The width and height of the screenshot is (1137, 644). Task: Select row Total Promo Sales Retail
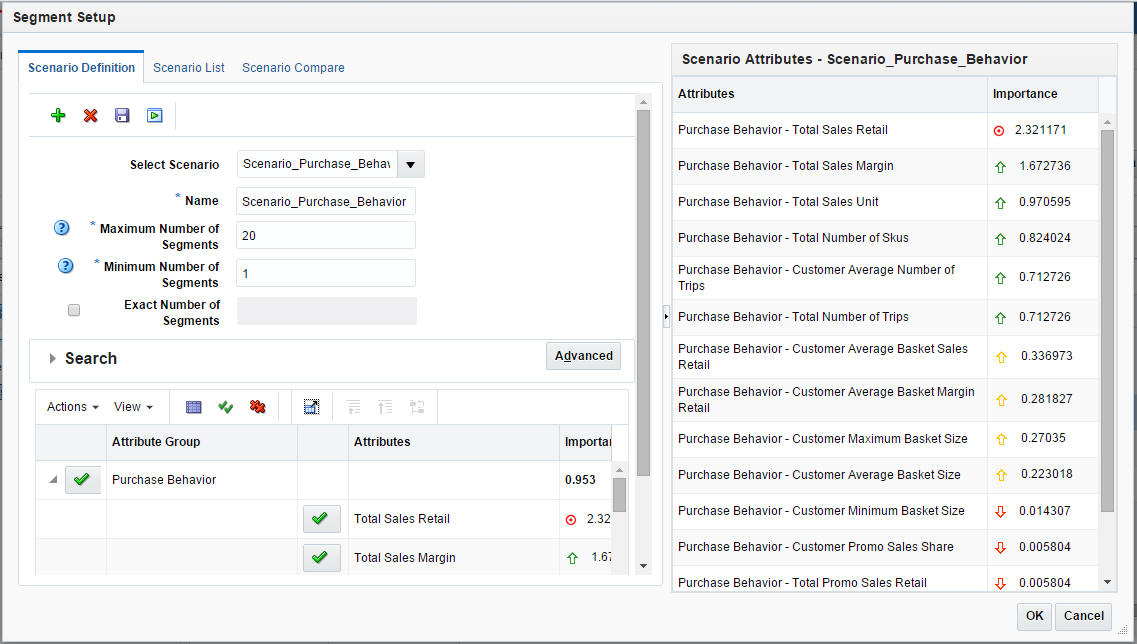click(885, 581)
